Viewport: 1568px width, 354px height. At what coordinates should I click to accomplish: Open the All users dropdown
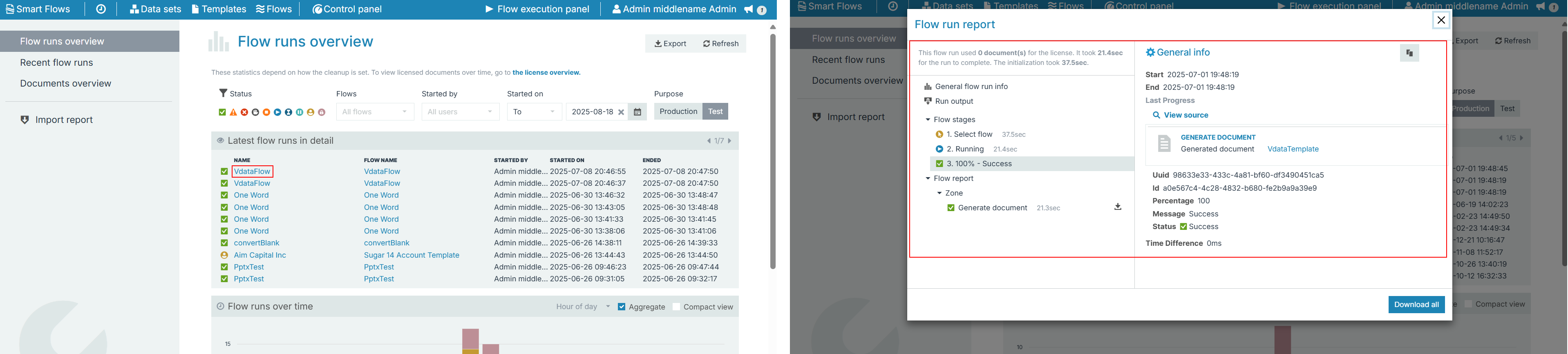pos(460,112)
